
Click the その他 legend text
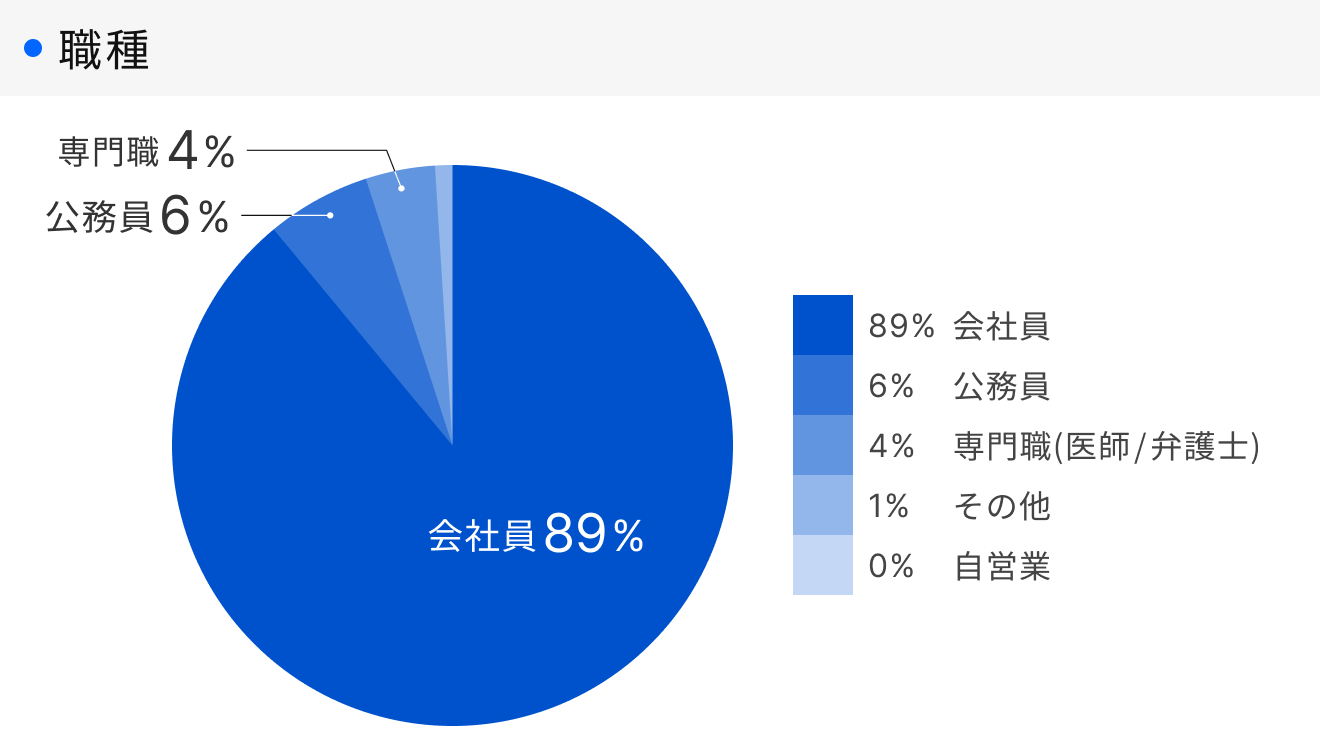(x=1001, y=506)
